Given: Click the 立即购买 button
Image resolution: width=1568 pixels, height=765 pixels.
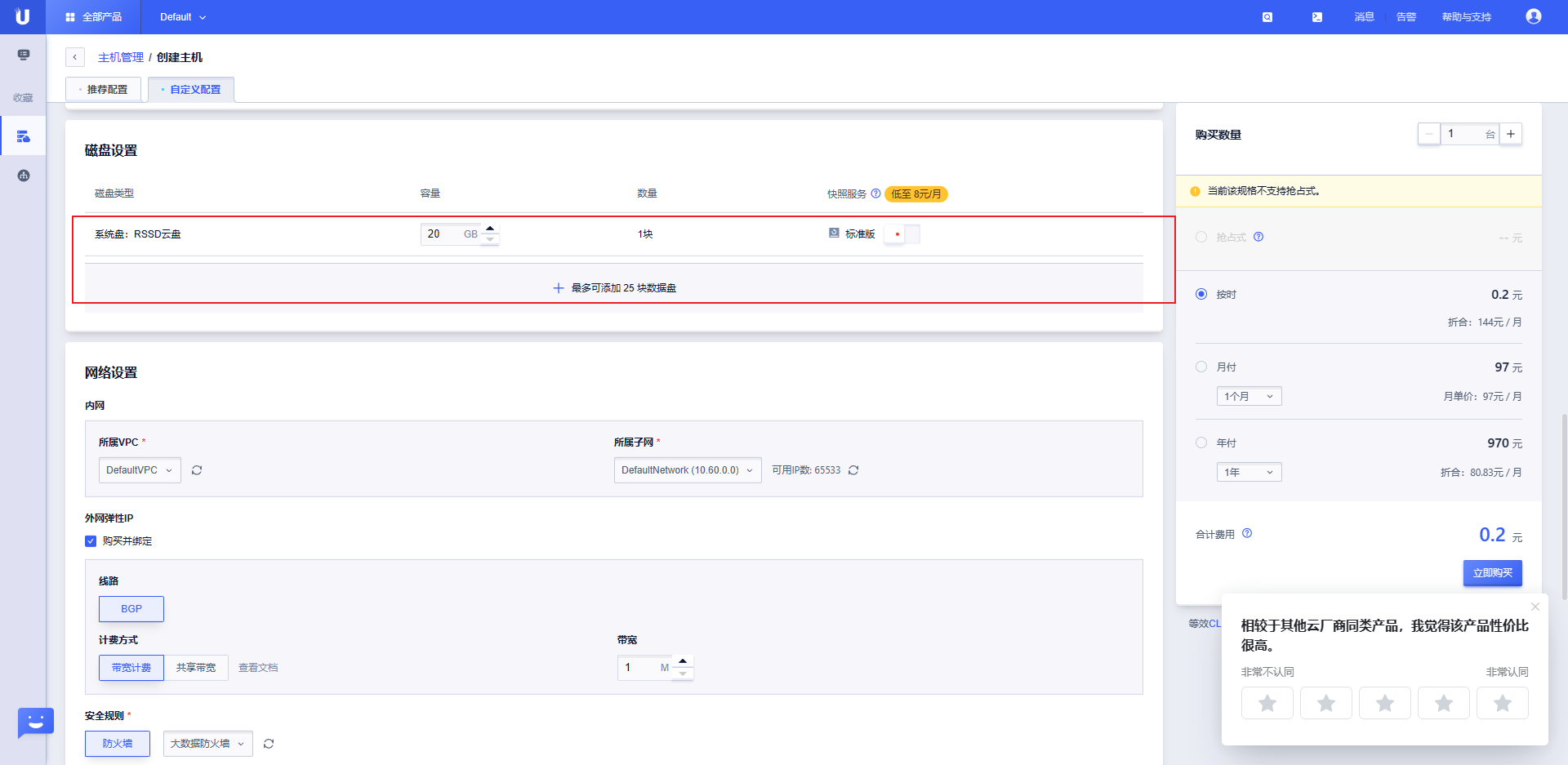Looking at the screenshot, I should 1493,573.
